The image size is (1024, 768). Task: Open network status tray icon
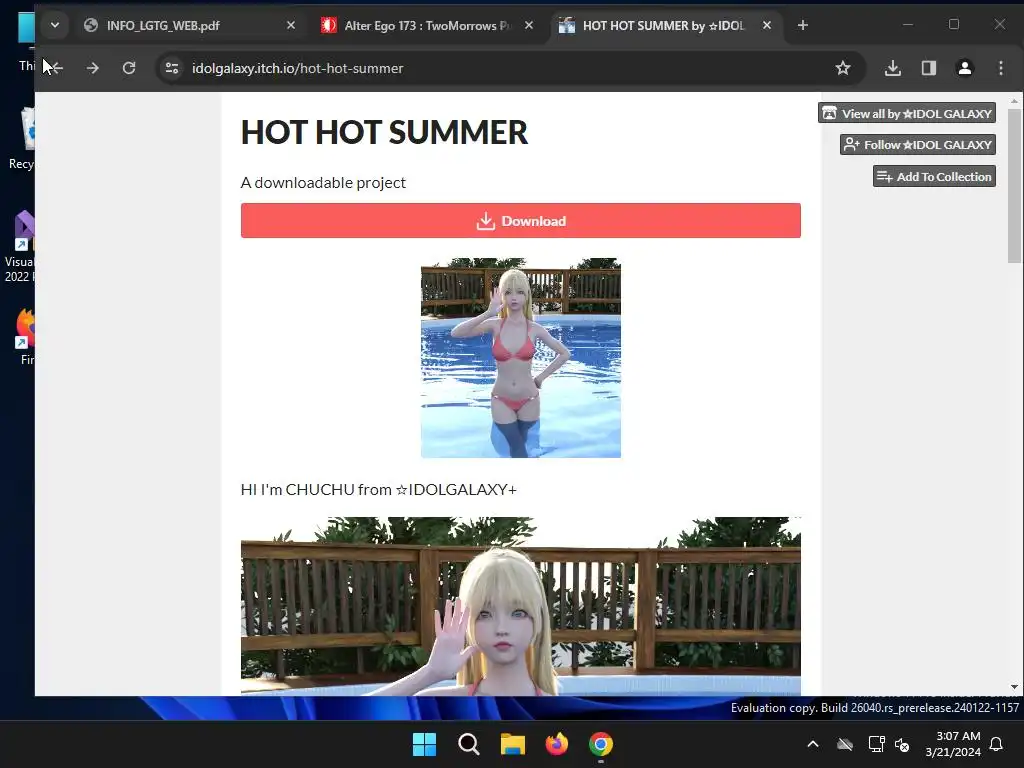click(876, 744)
